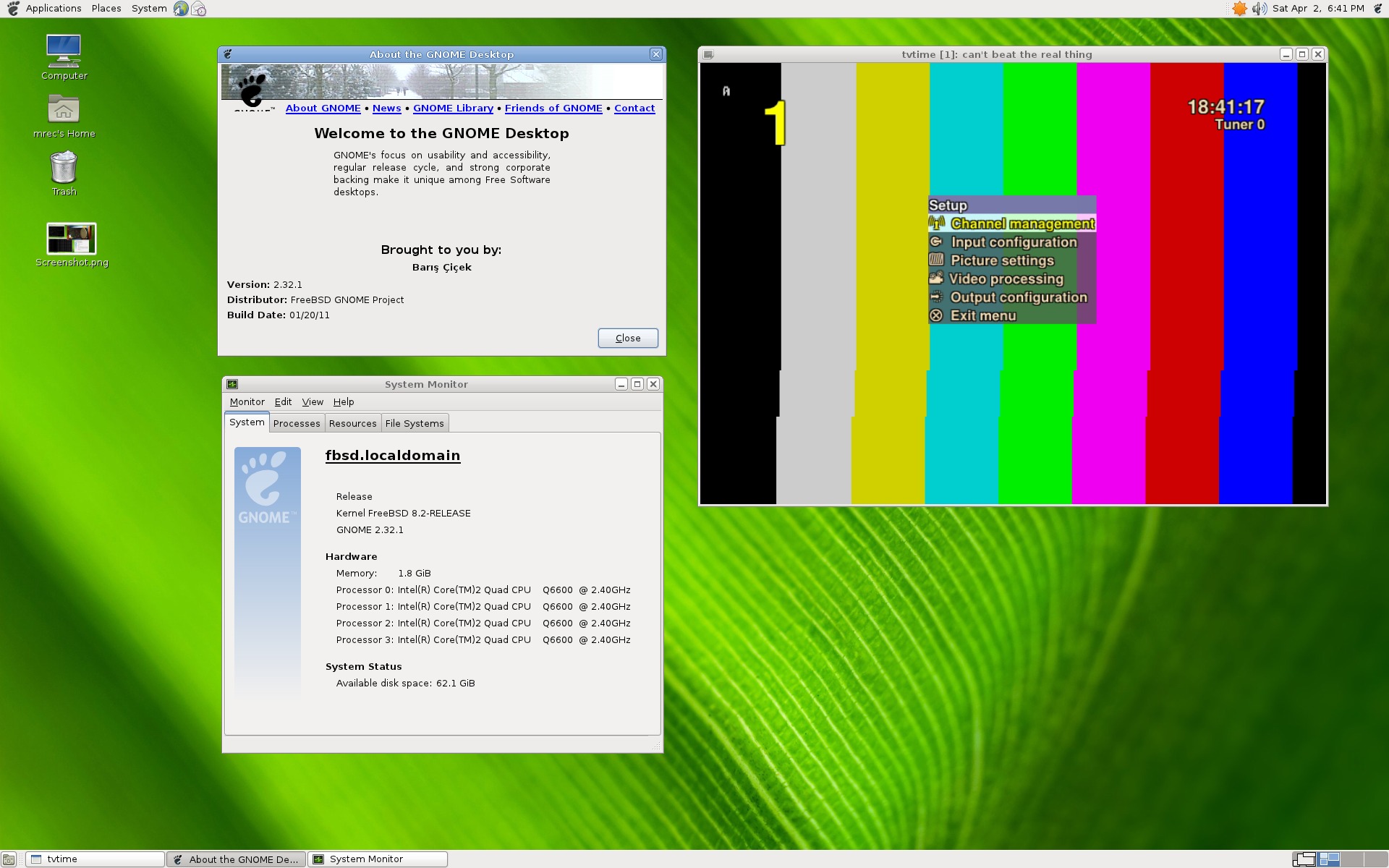Click the 'Available disk space: 62.1 GiB' text

405,684
